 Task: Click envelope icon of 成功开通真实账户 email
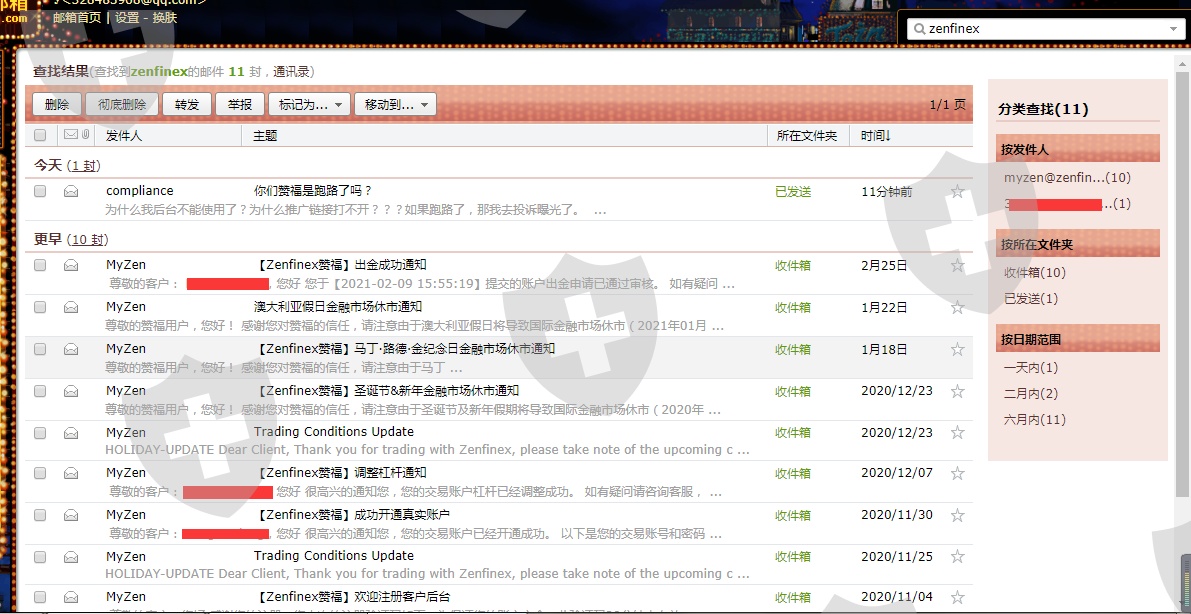coord(71,514)
